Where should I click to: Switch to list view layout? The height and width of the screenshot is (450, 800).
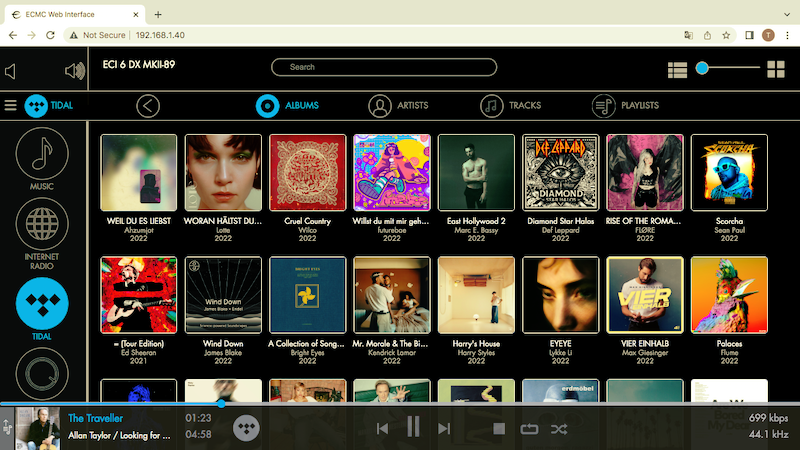[x=677, y=70]
